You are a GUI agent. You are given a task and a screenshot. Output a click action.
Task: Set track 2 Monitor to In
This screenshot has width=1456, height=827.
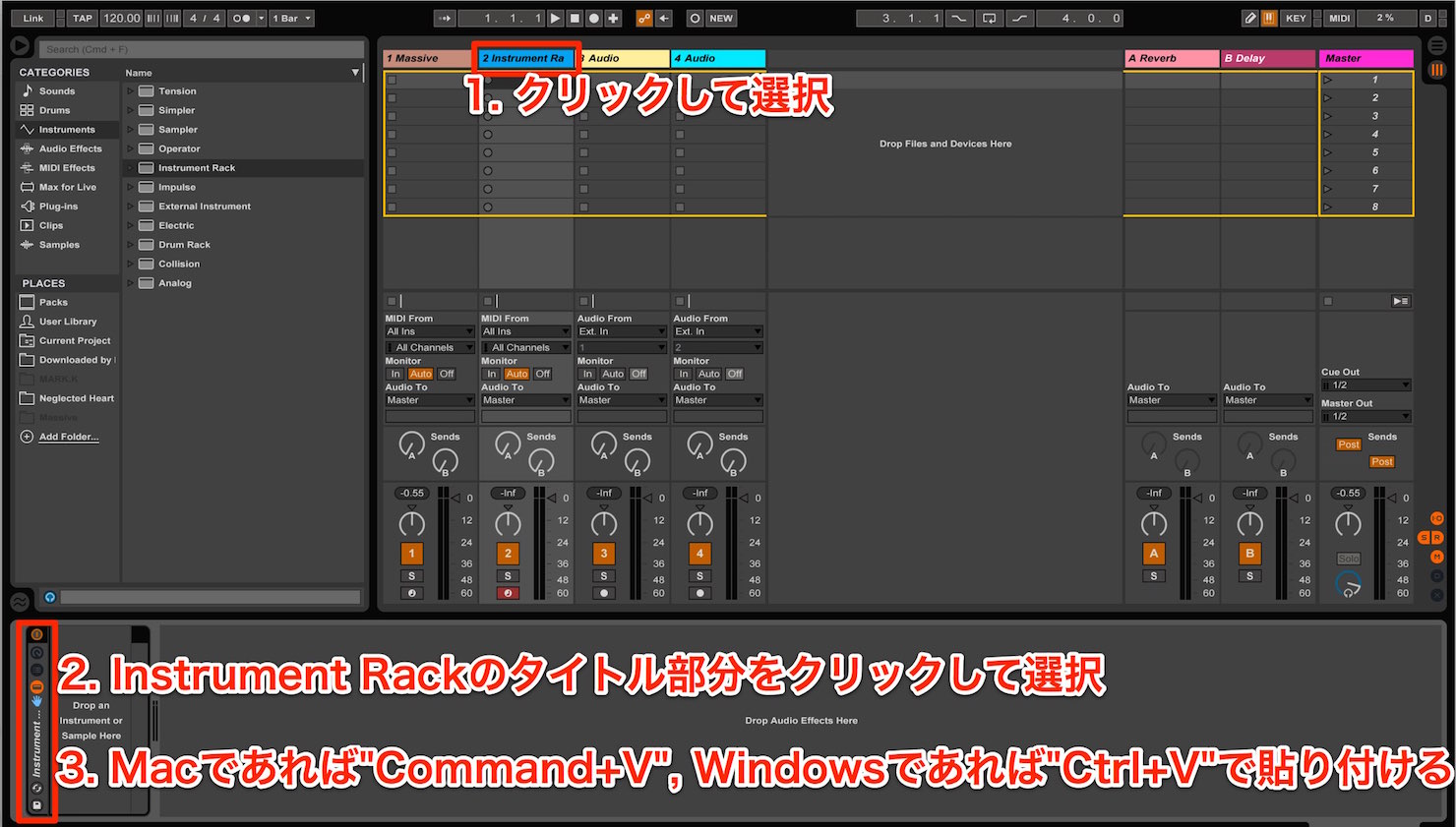click(492, 374)
